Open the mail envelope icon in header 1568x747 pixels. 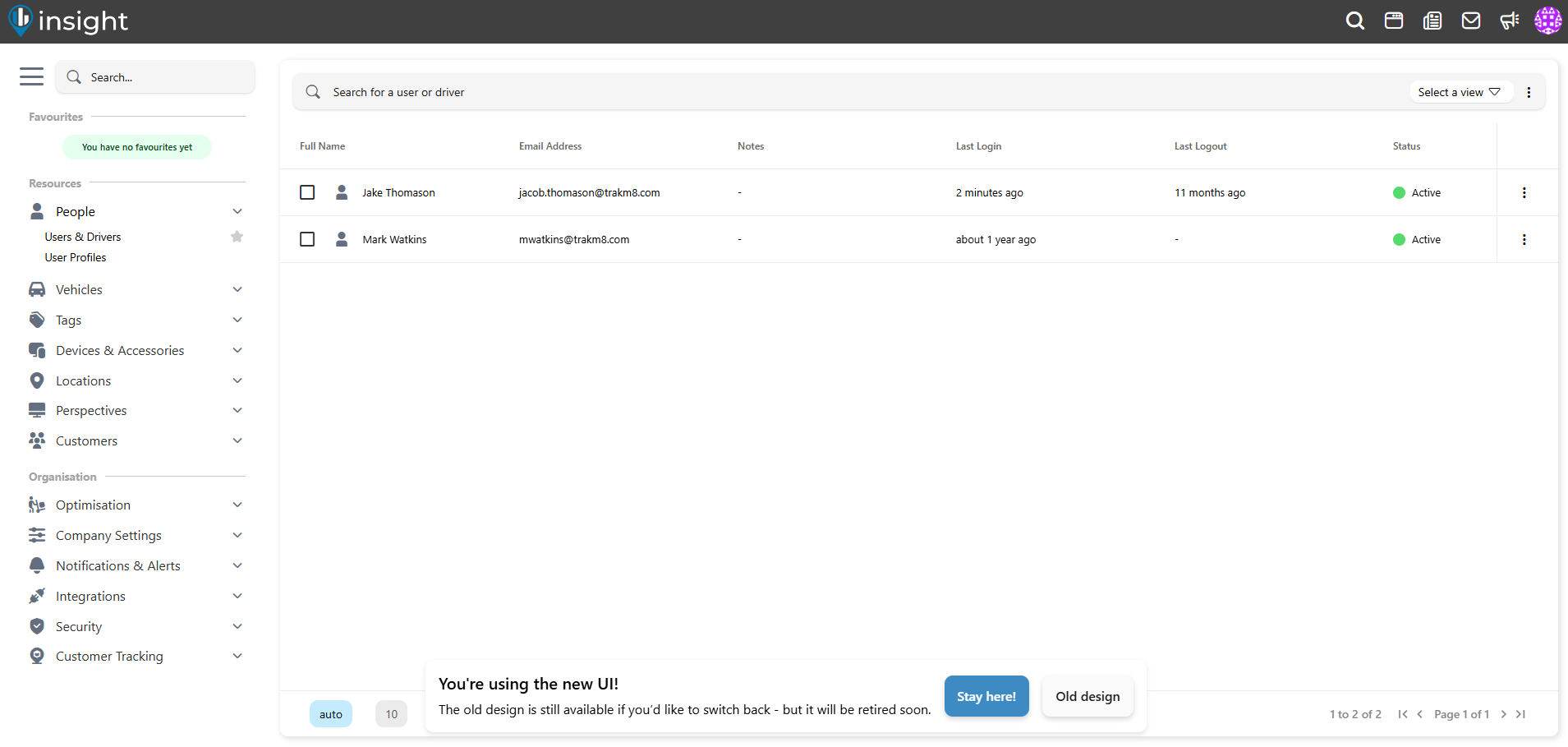click(x=1471, y=21)
